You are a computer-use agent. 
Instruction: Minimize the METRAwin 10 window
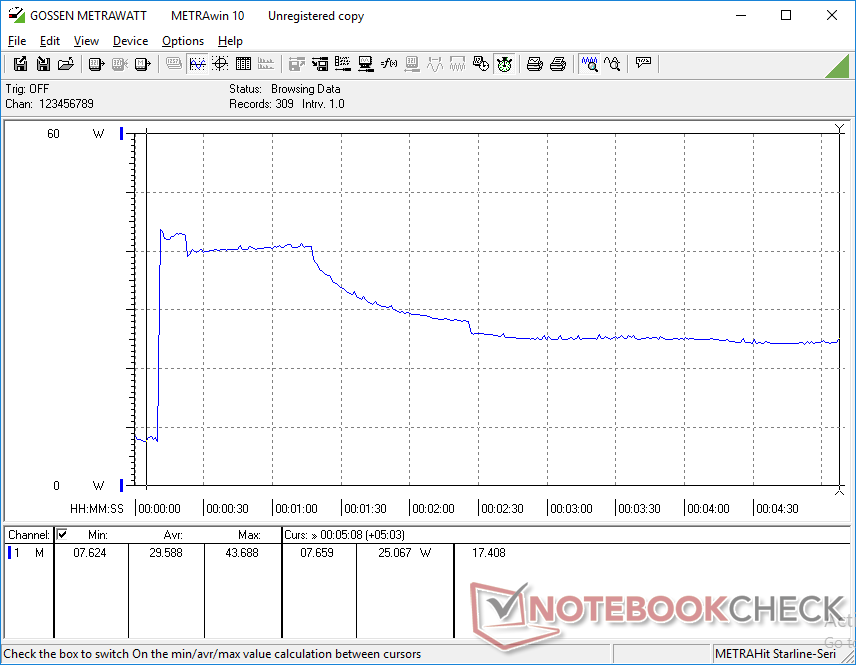click(741, 15)
